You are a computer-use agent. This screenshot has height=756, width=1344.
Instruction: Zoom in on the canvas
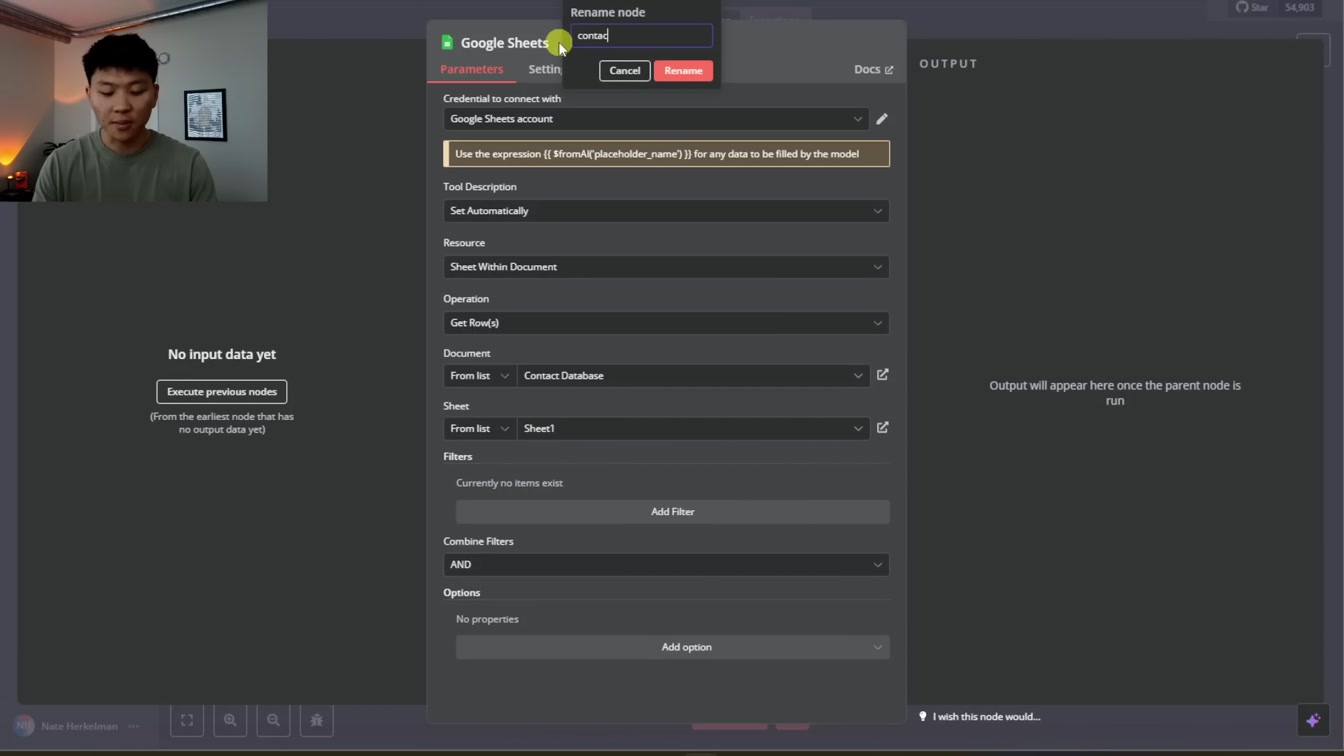(230, 720)
